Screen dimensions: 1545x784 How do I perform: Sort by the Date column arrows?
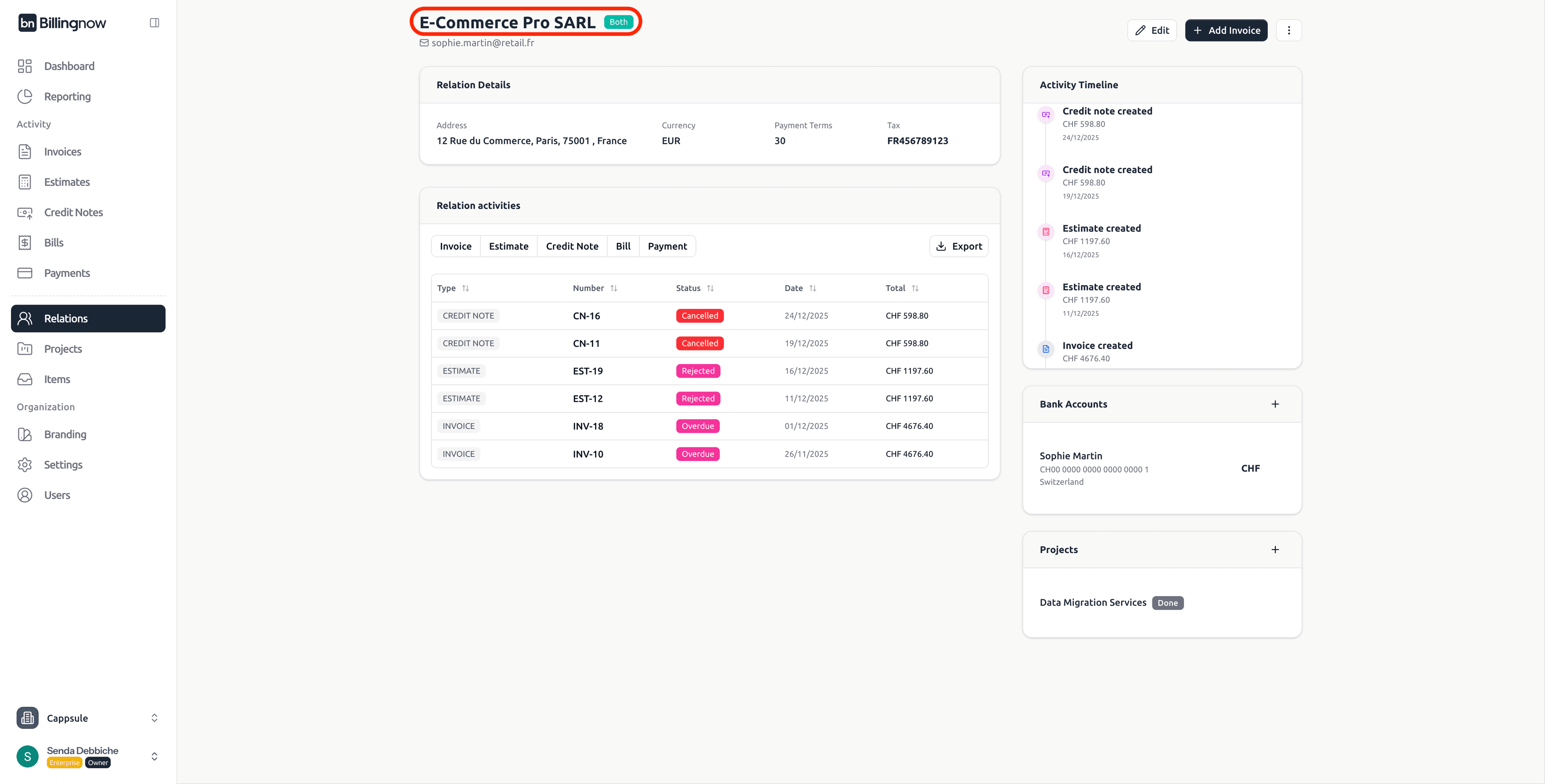(x=812, y=288)
